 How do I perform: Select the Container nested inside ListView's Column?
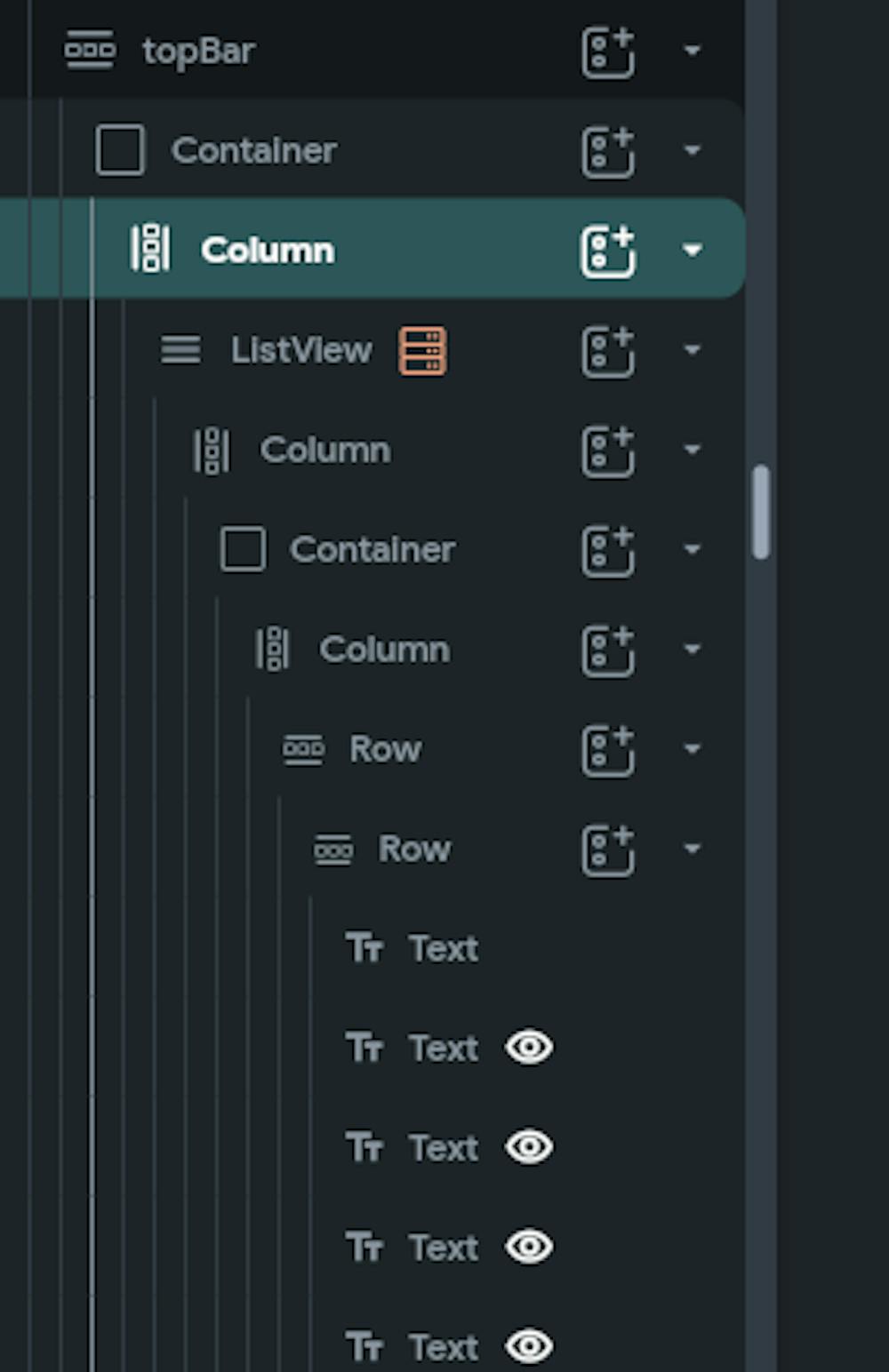[372, 550]
